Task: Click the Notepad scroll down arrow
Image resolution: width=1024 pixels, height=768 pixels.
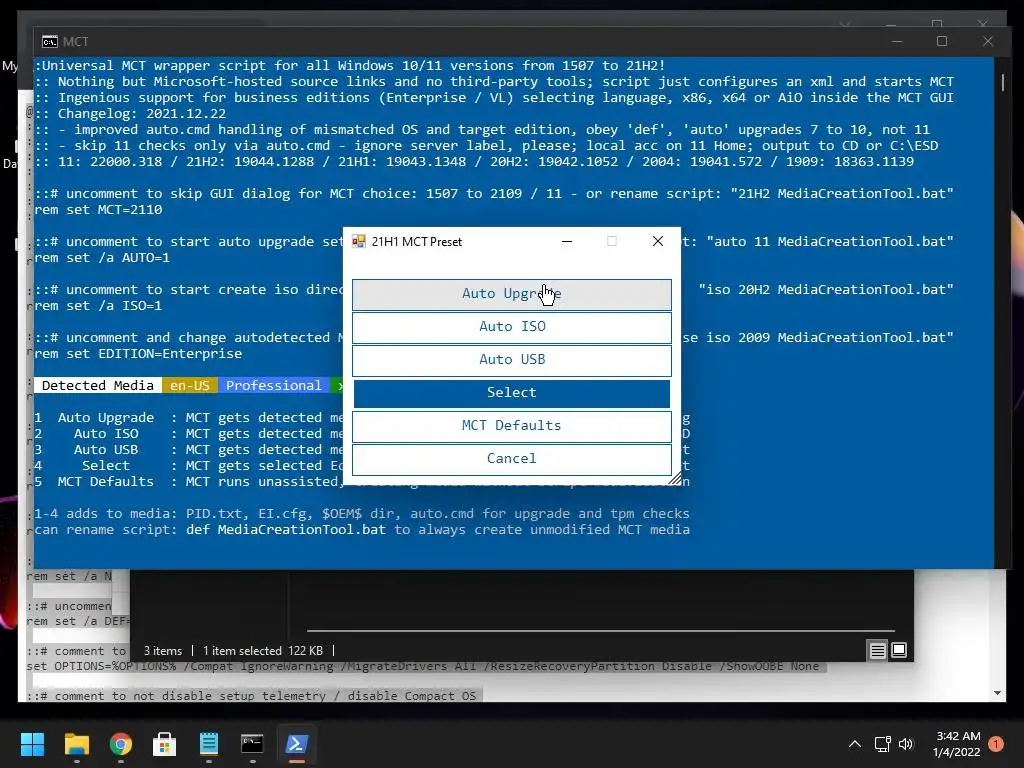Action: coord(997,694)
